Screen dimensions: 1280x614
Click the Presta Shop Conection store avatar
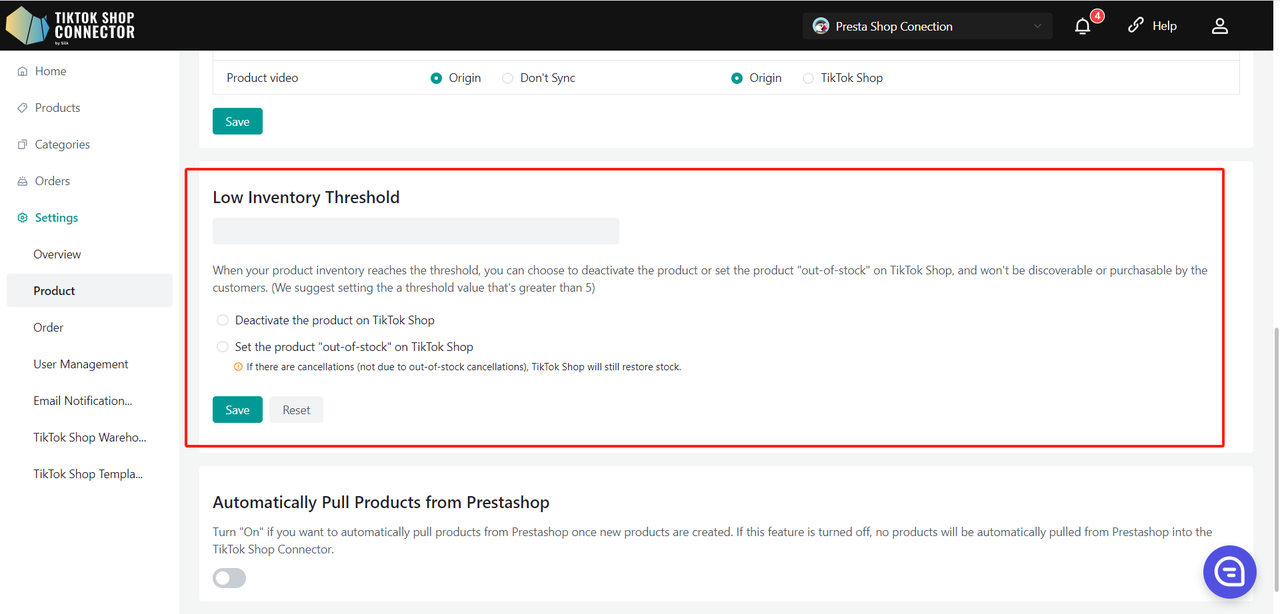[x=821, y=26]
